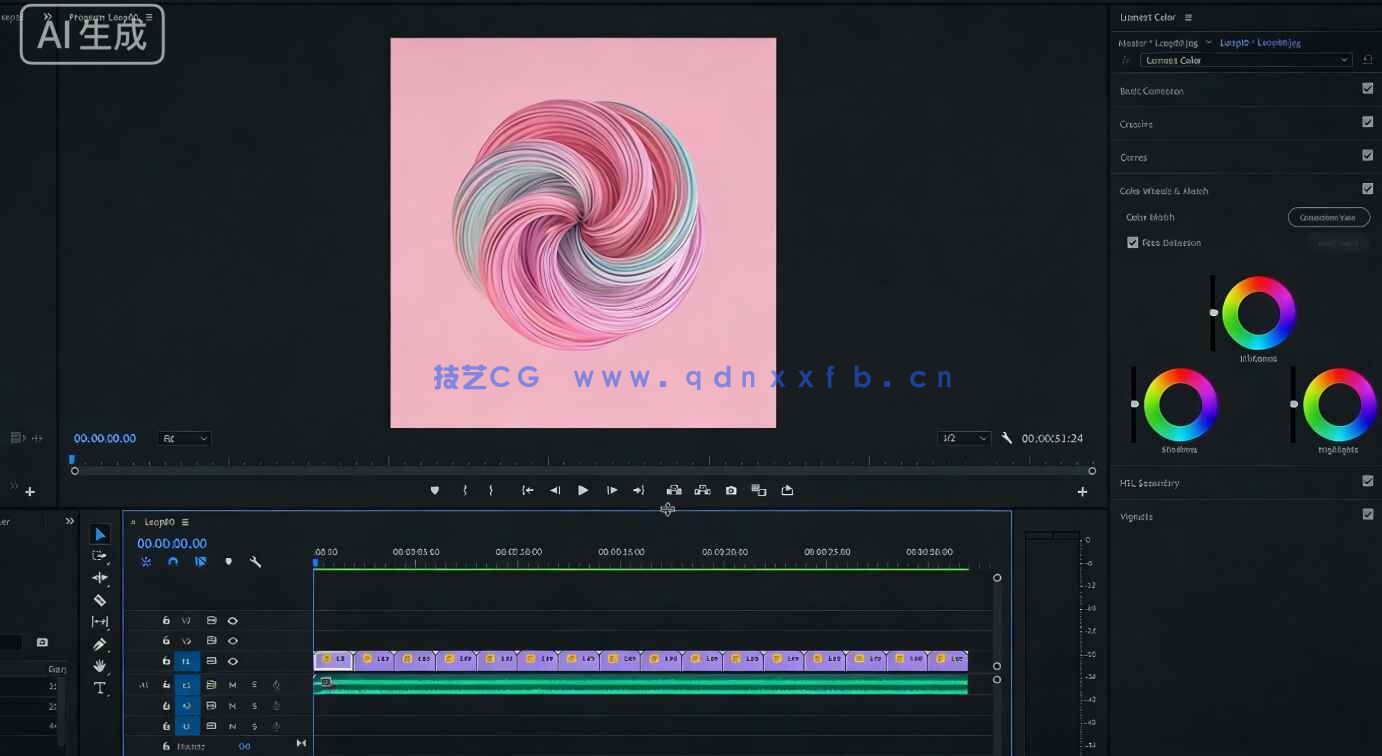Open the Program Monitor settings wrench

pos(1007,438)
